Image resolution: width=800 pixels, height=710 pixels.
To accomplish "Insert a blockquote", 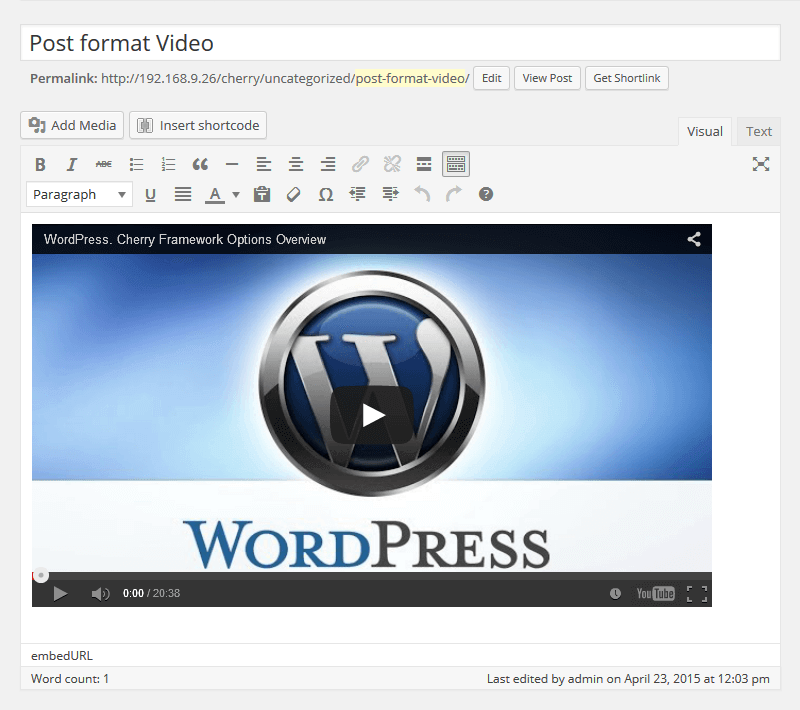I will pyautogui.click(x=200, y=165).
